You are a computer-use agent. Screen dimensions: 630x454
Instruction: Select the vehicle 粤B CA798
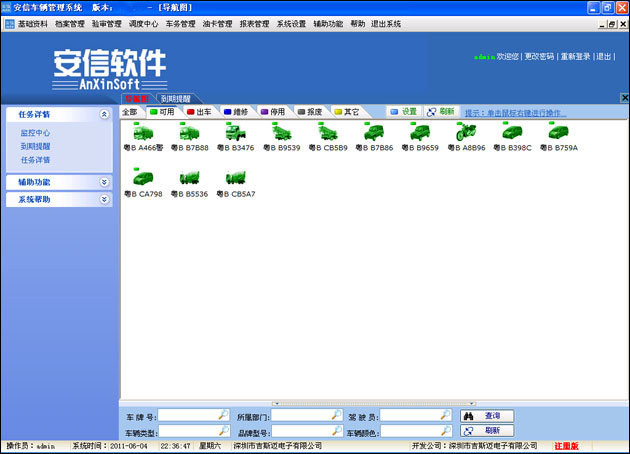(142, 178)
